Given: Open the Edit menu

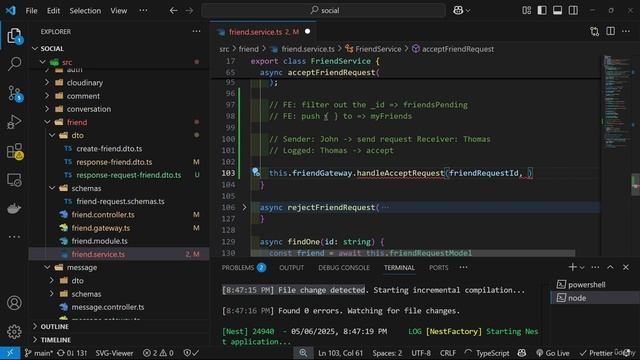Looking at the screenshot, I should pos(53,11).
